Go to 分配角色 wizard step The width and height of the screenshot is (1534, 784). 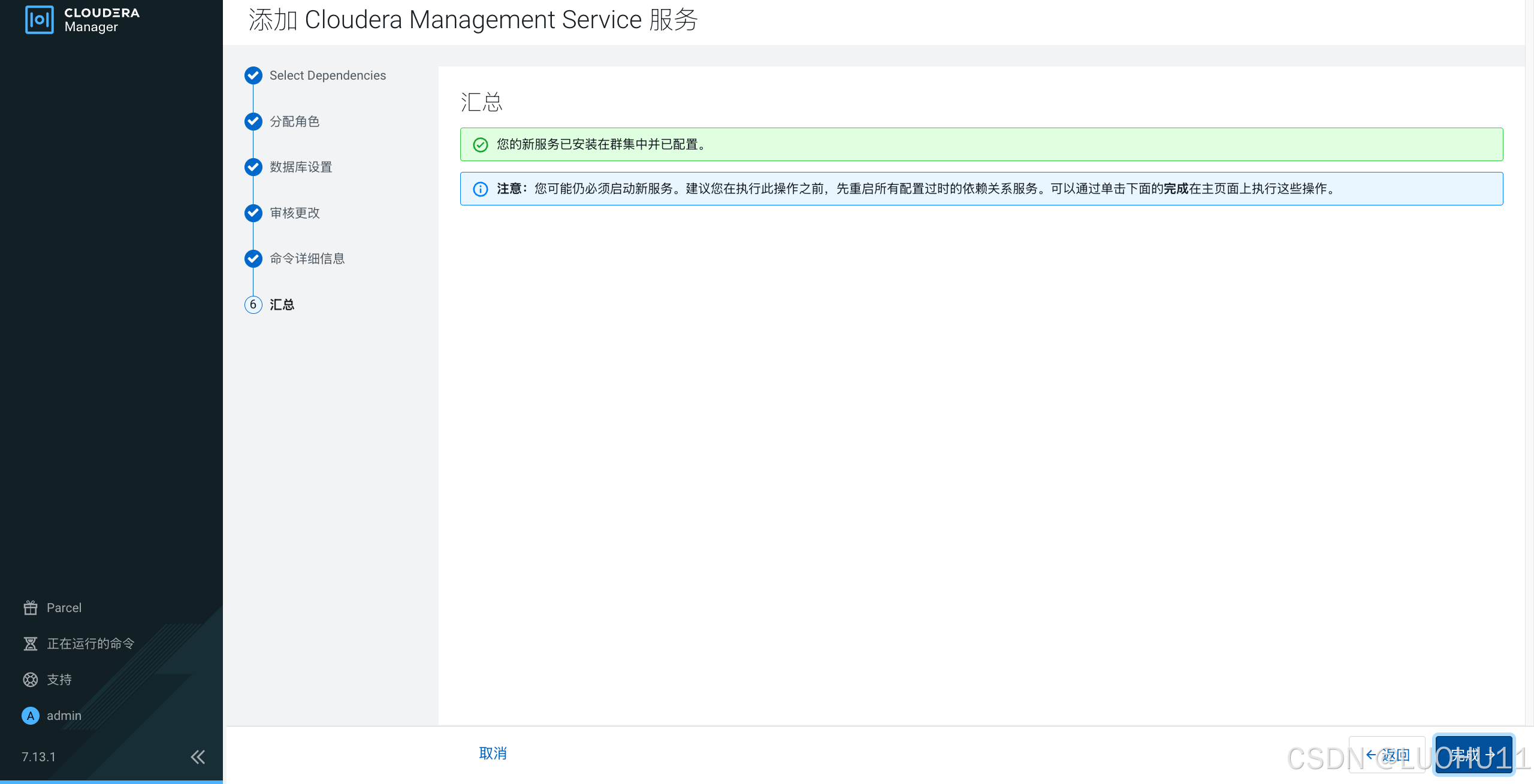click(x=294, y=122)
